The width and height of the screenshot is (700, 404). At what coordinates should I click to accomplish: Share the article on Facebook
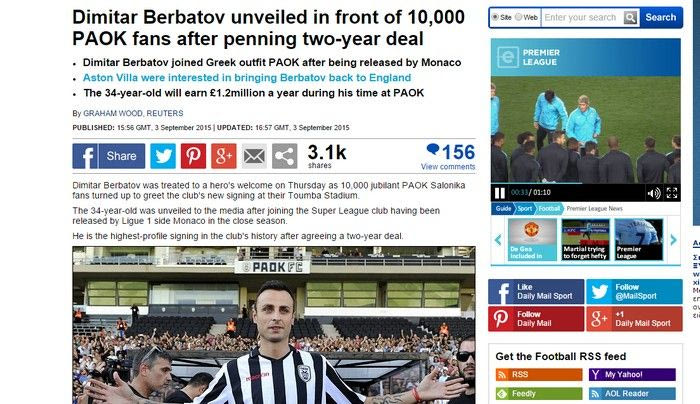tap(108, 156)
